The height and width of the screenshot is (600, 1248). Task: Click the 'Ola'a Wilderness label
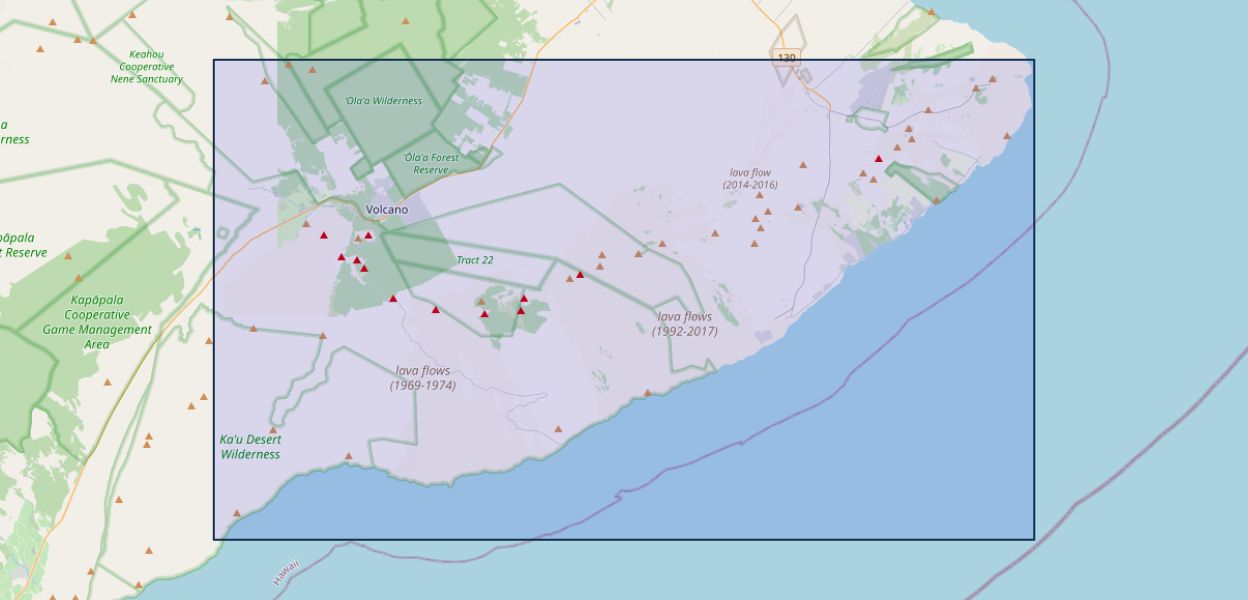point(383,101)
